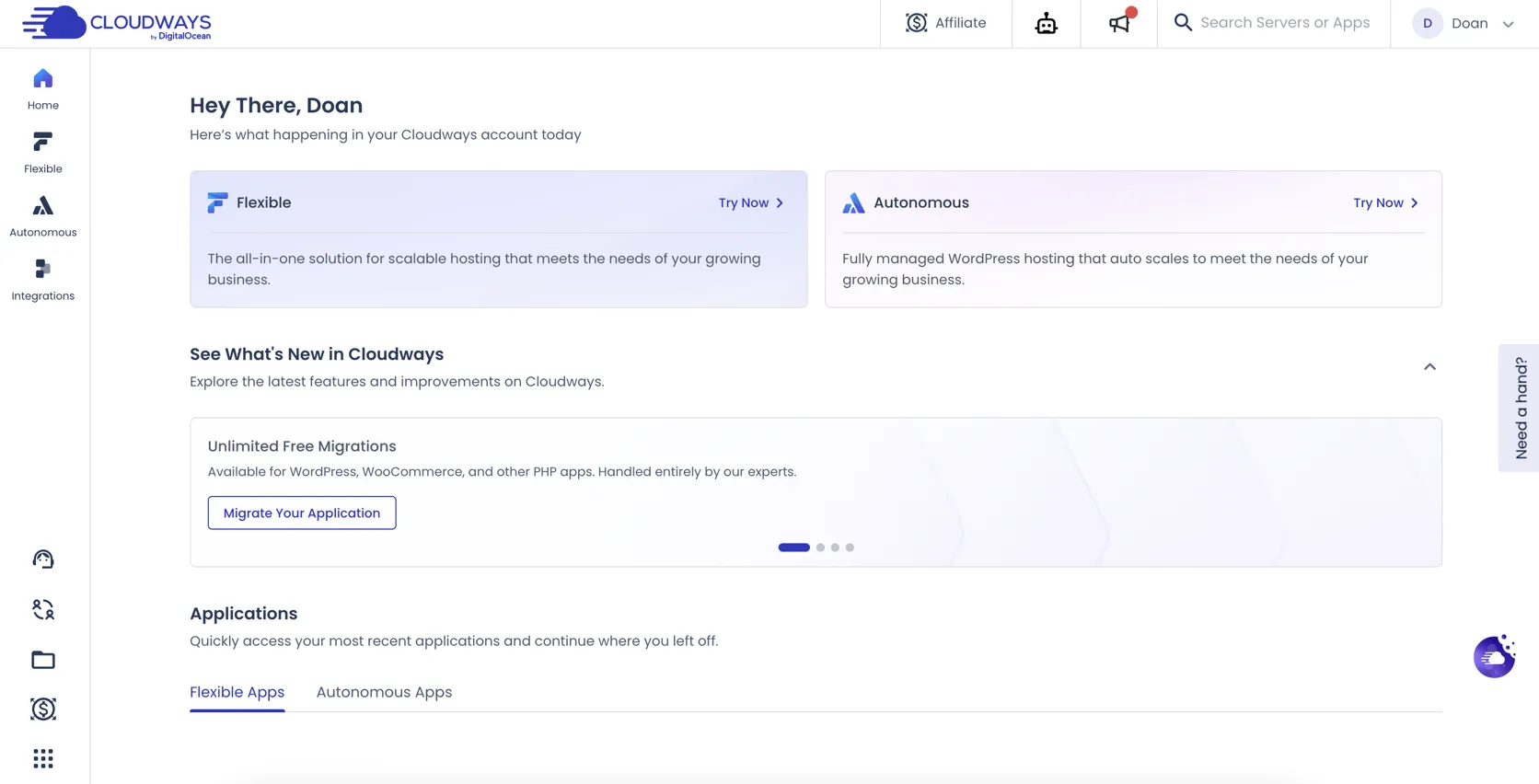Click the Hey There, Doan heading
The height and width of the screenshot is (784, 1539).
point(276,105)
